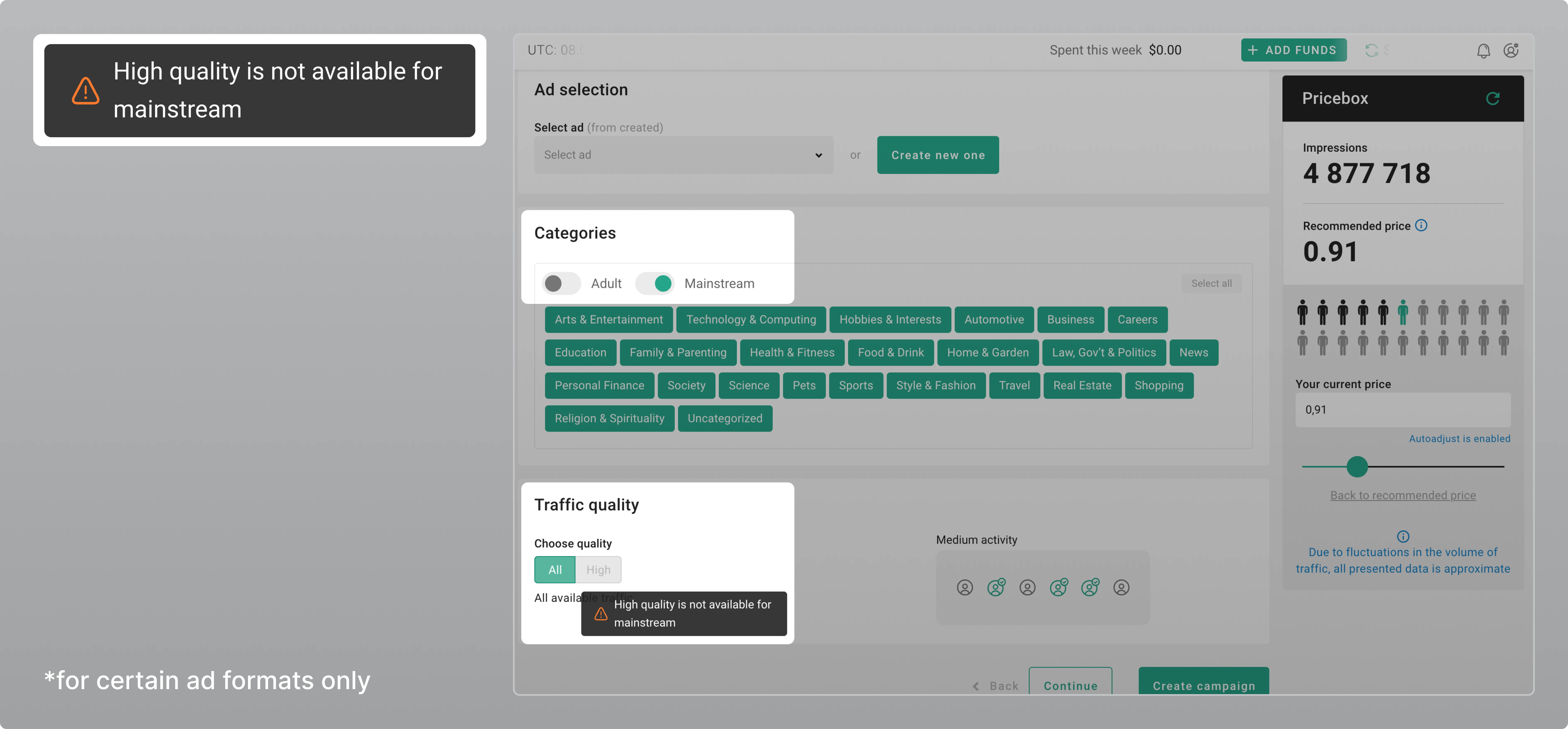Viewport: 1568px width, 729px height.
Task: Select the first medium activity user icon
Action: (x=965, y=588)
